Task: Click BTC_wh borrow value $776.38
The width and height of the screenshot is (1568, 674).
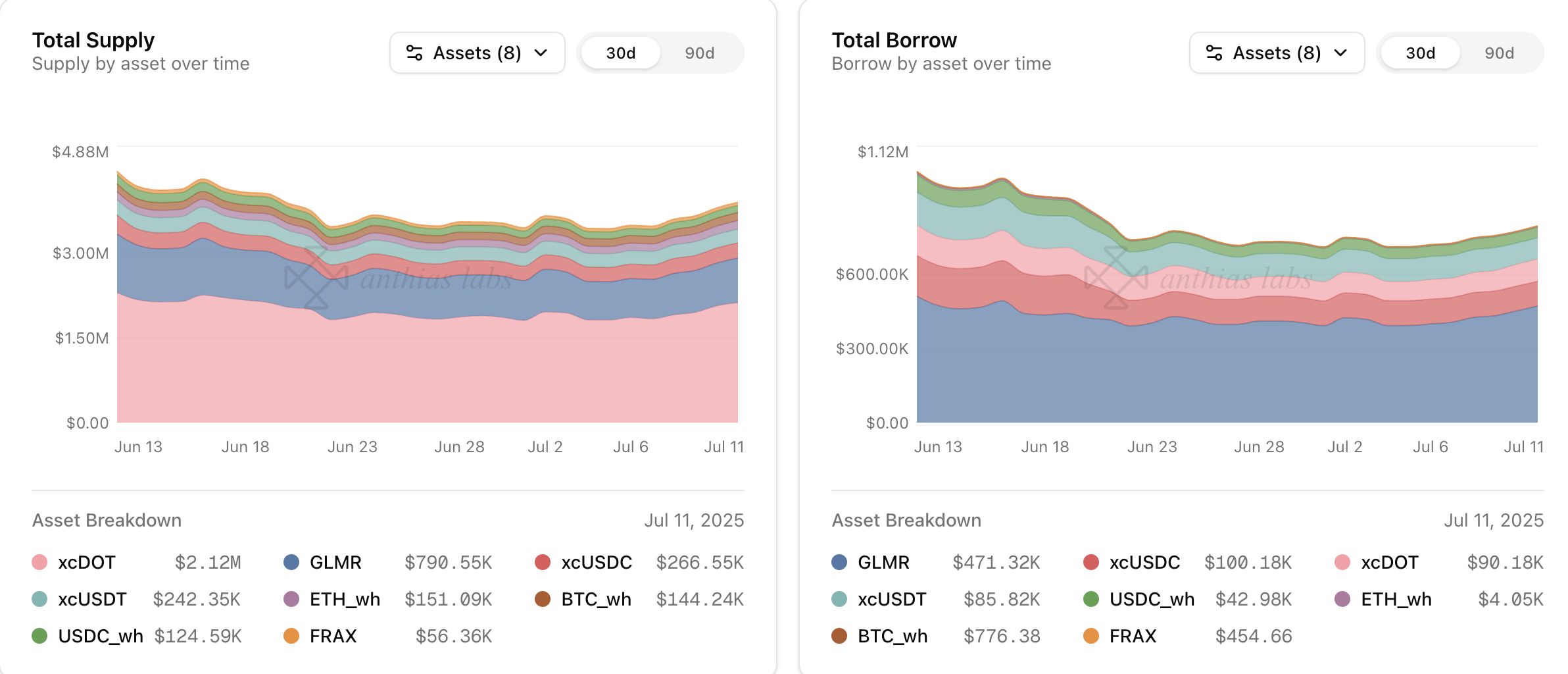Action: click(1002, 636)
